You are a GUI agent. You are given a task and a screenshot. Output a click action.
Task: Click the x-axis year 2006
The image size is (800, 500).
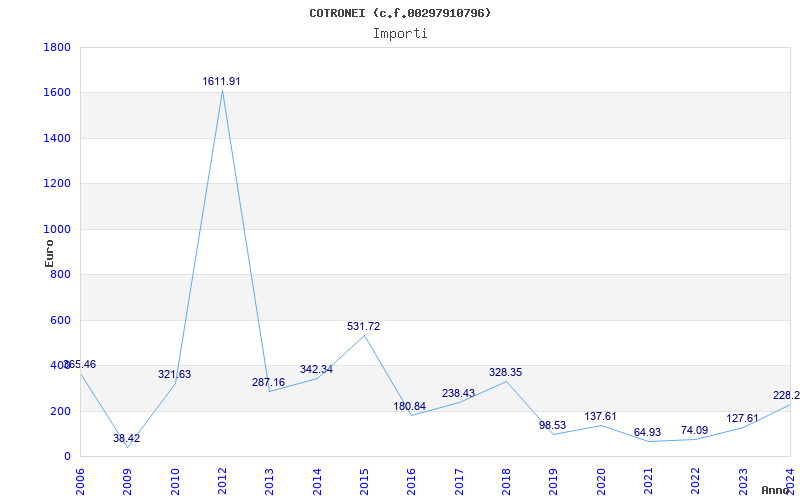tap(80, 482)
